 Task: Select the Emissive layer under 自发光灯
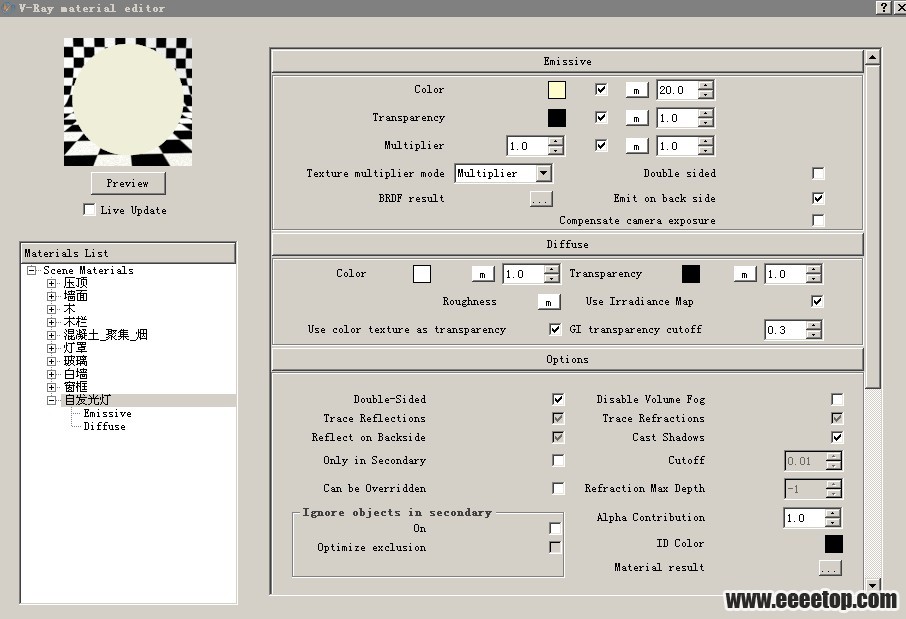coord(107,413)
